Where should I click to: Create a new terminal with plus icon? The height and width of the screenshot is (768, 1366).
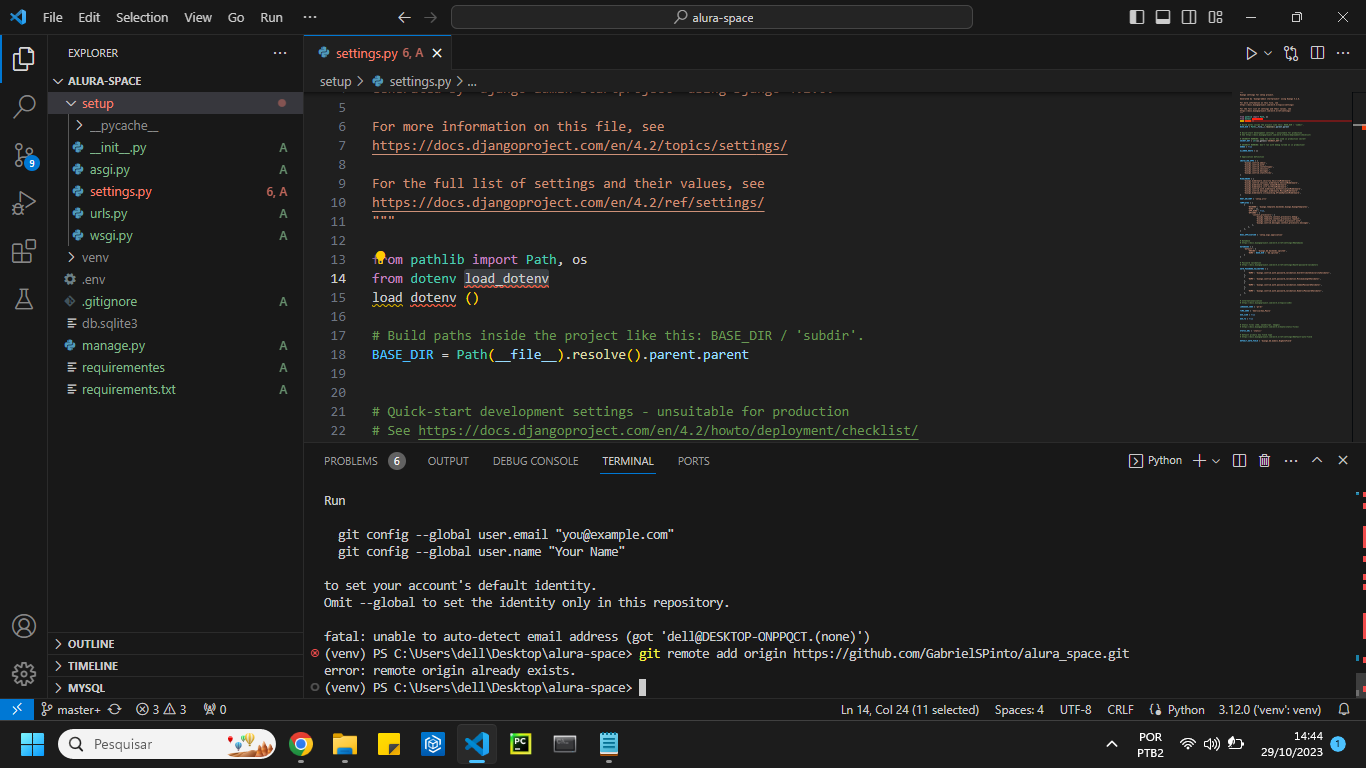[x=1200, y=461]
